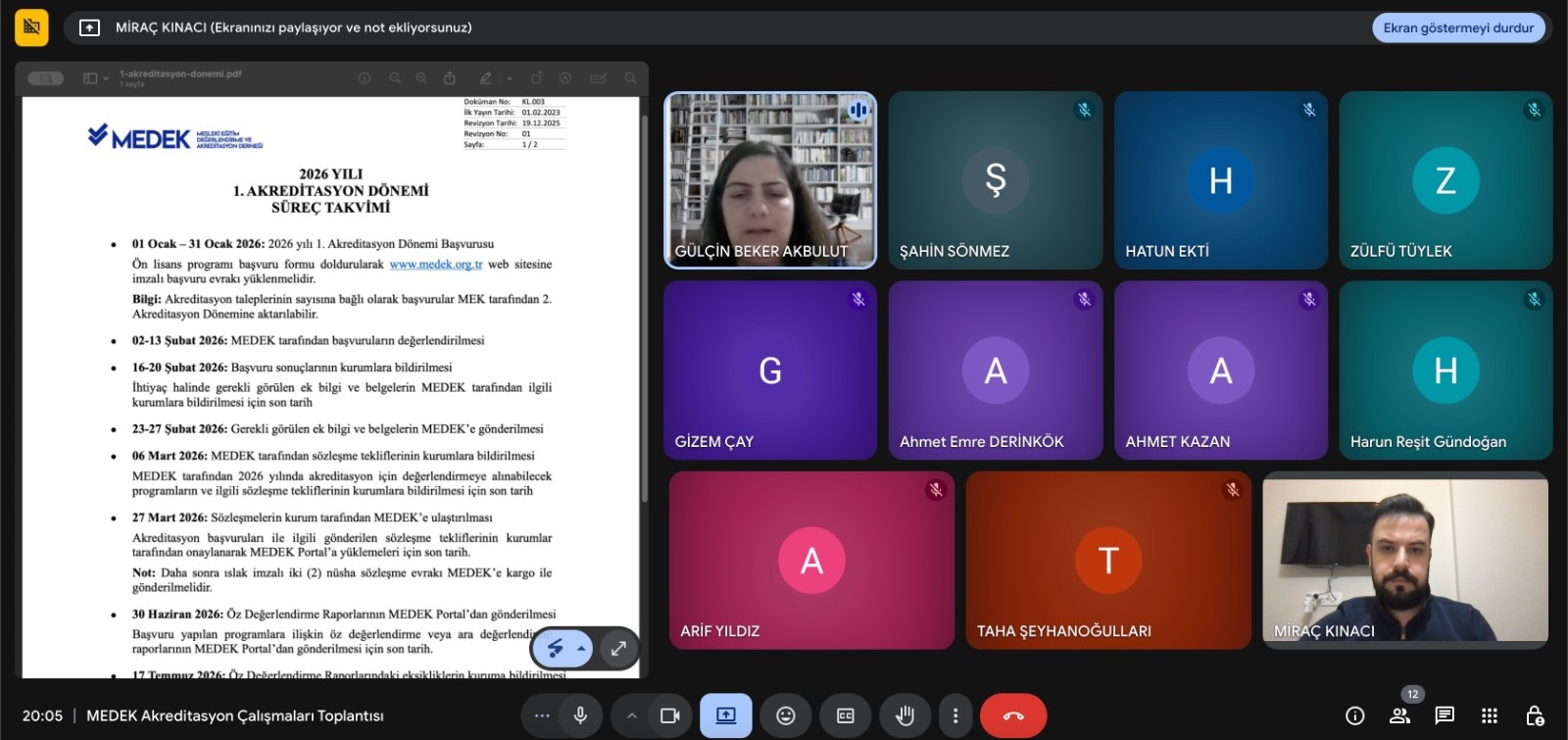Open the activities grid icon
Screen dimensions: 1568x740
click(1490, 715)
